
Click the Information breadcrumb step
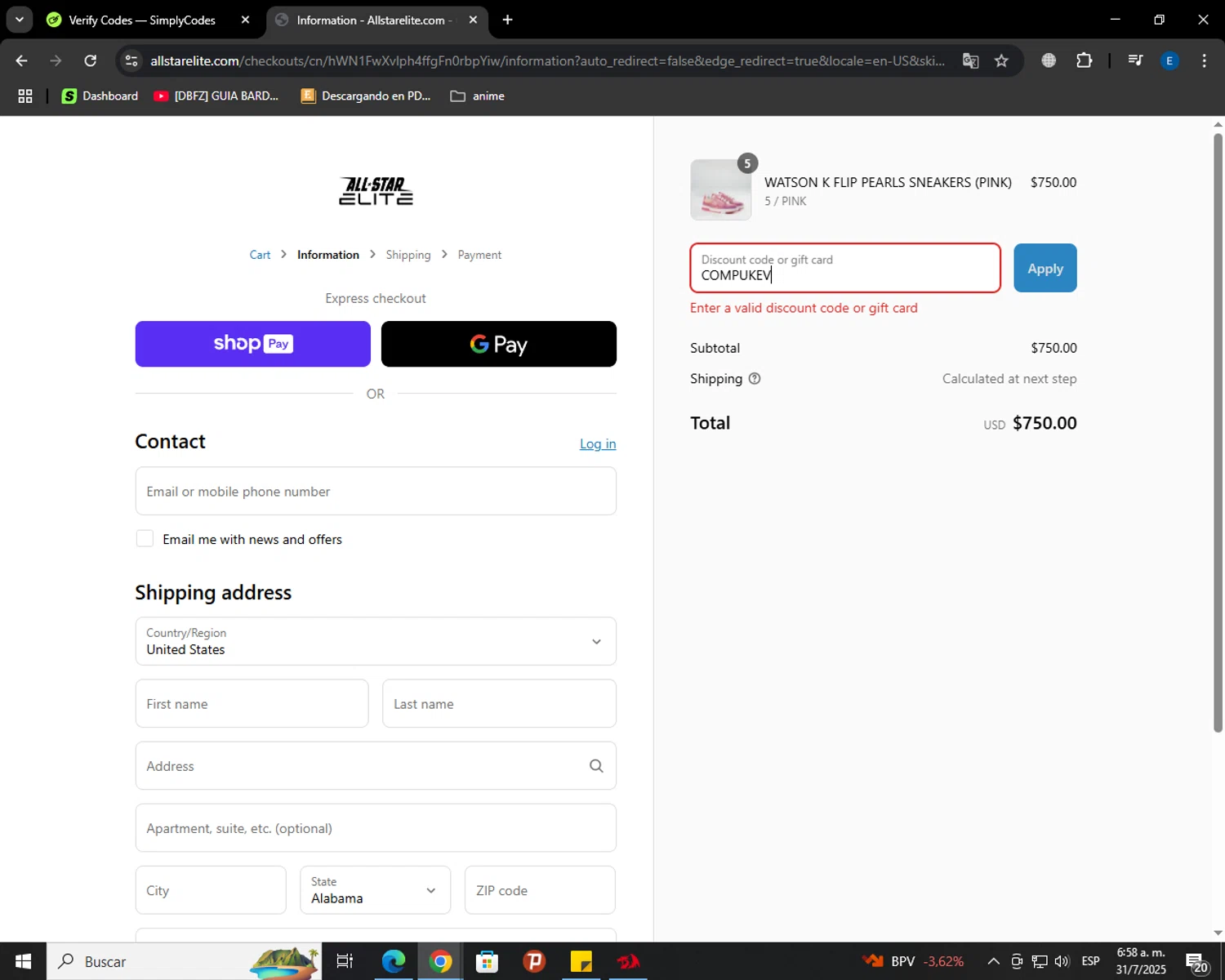[x=328, y=255]
